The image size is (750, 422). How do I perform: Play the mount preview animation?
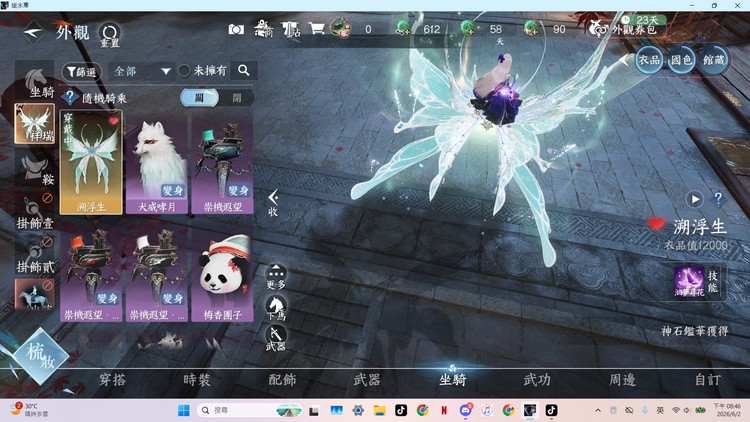(695, 199)
